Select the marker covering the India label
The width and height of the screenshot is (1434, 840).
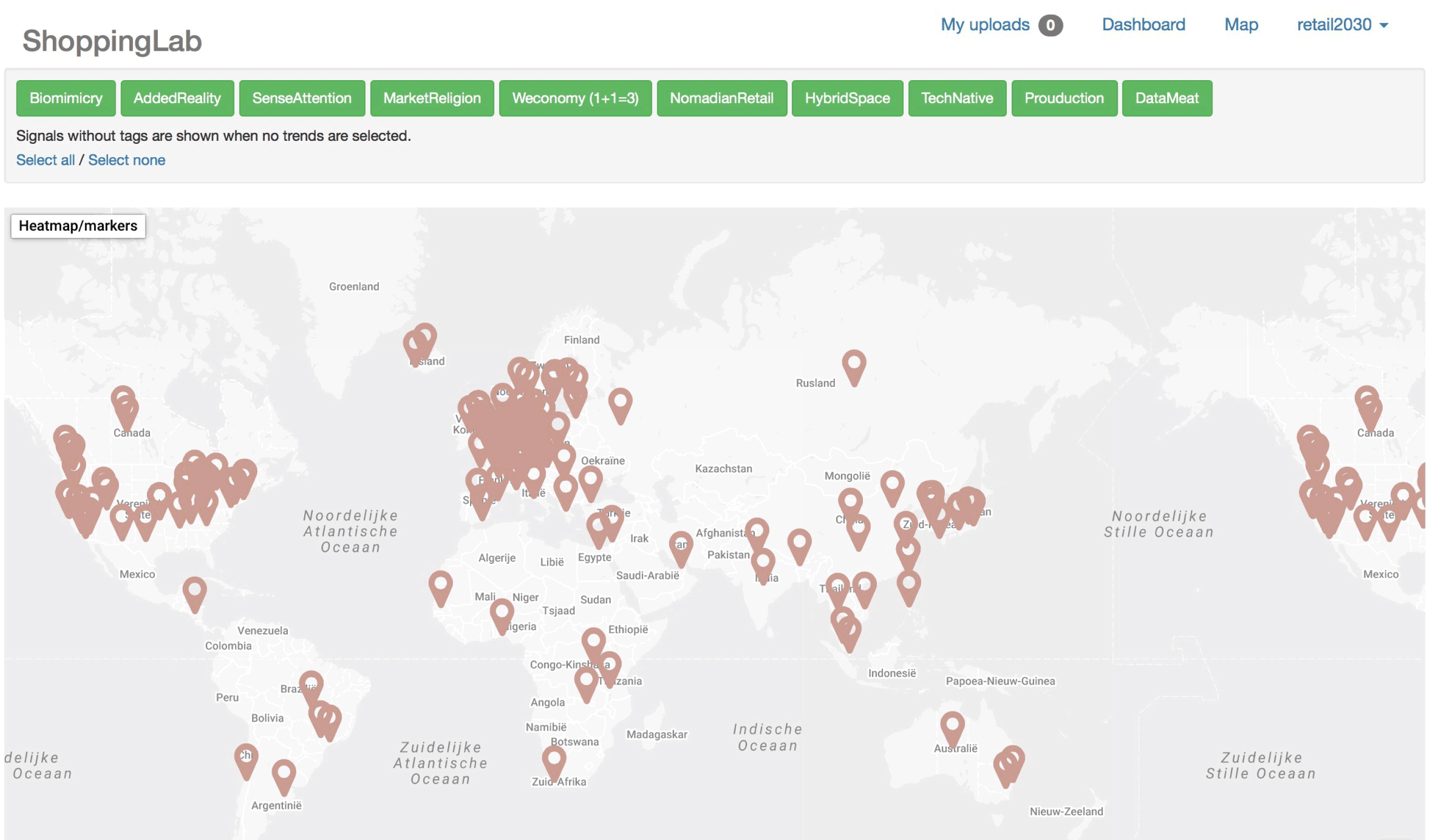point(763,566)
